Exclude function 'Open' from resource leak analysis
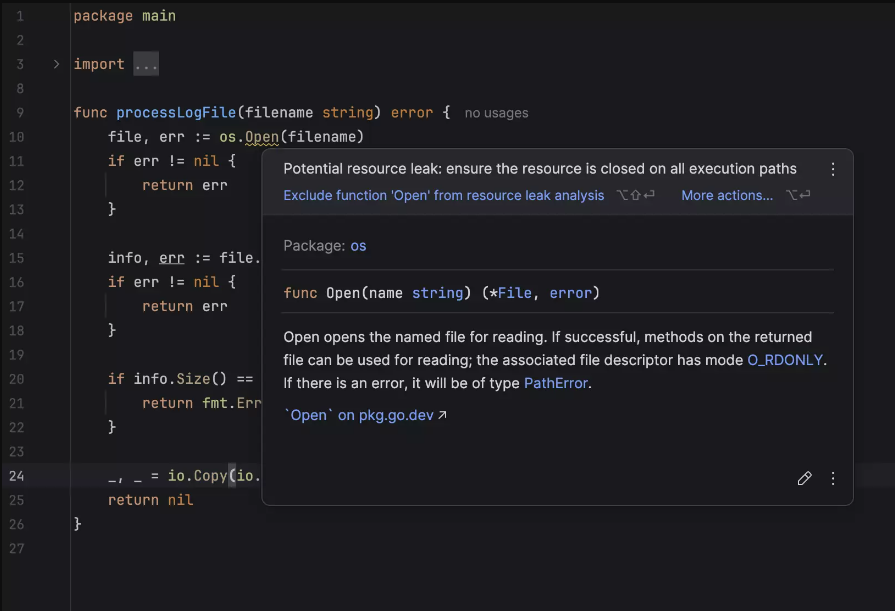 [x=444, y=195]
